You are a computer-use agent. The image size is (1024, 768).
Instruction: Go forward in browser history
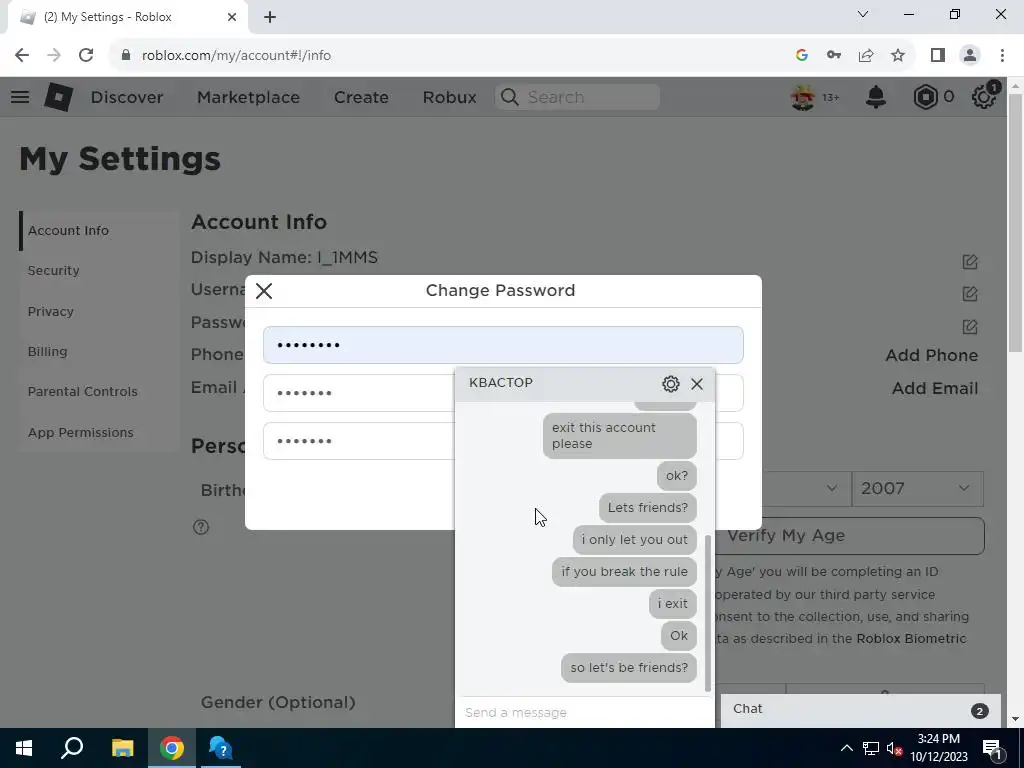54,56
